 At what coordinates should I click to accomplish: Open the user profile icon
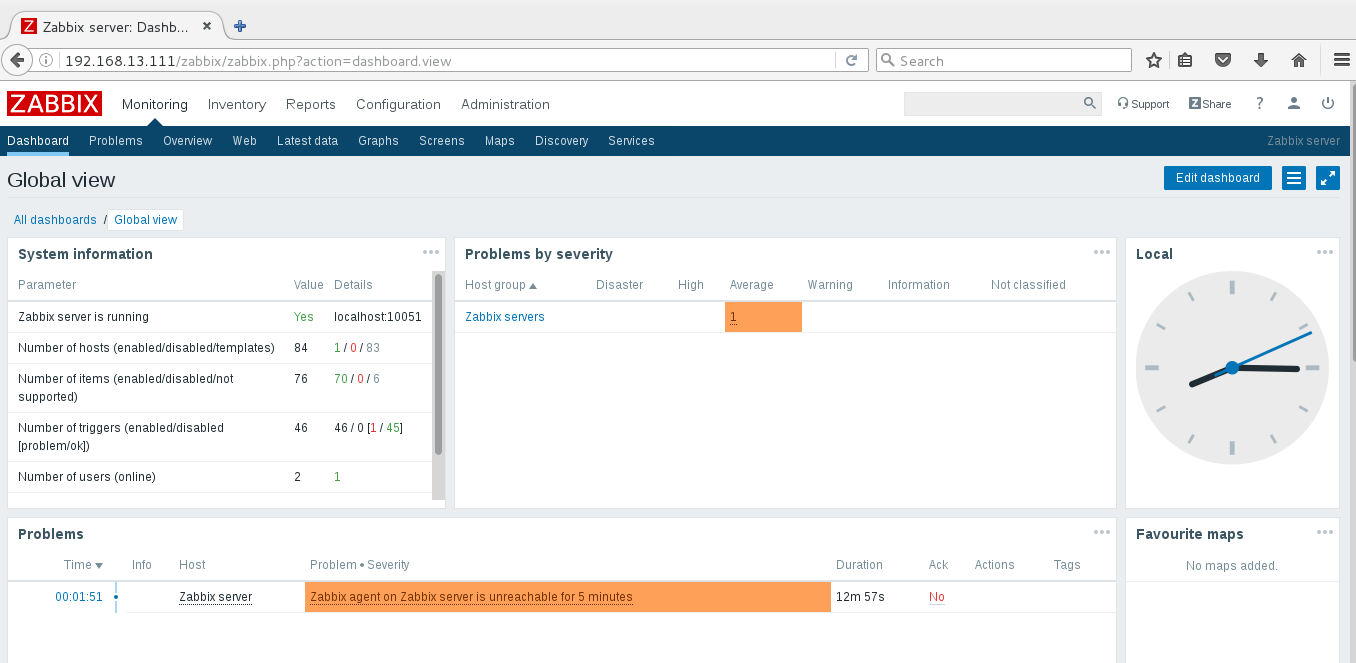click(x=1294, y=104)
